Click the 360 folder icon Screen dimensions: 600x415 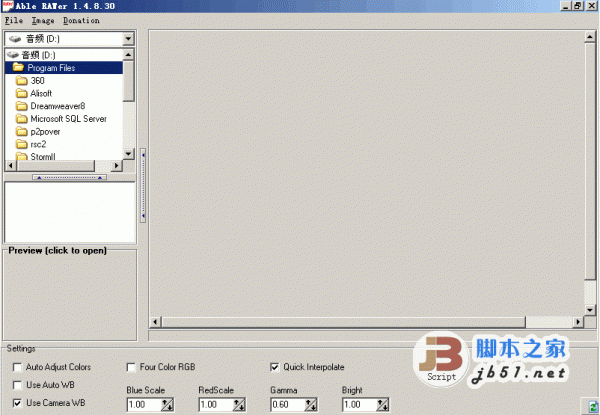click(22, 81)
